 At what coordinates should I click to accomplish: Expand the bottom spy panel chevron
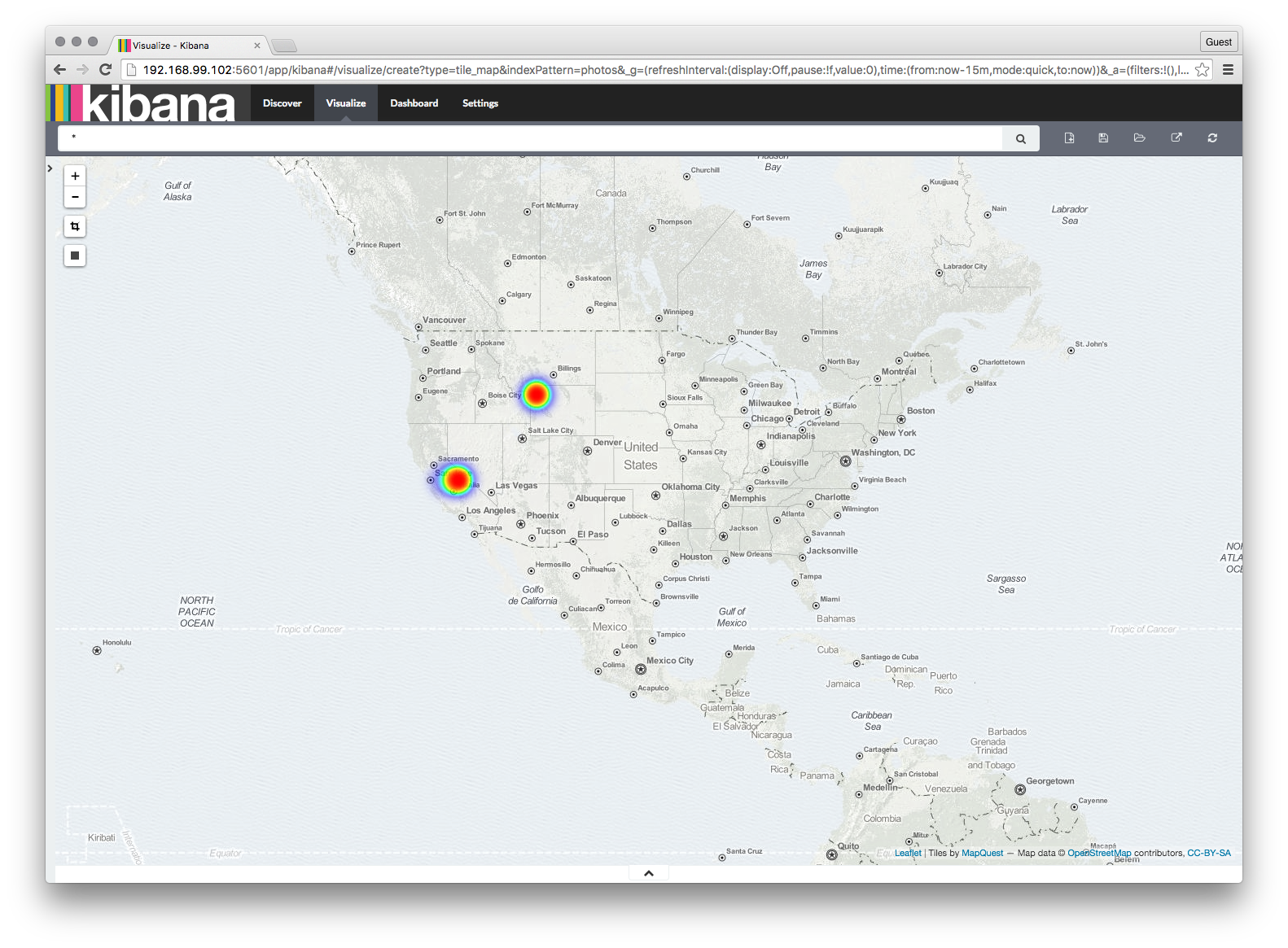coord(649,873)
